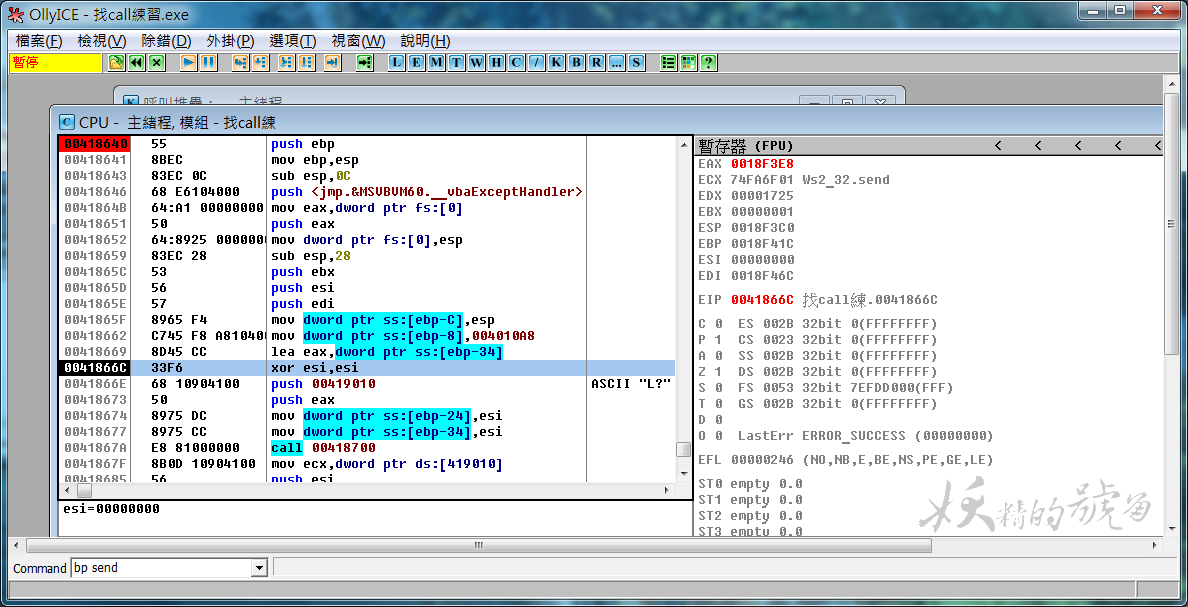The image size is (1188, 607).
Task: Open the Log window with L button
Action: (x=396, y=62)
